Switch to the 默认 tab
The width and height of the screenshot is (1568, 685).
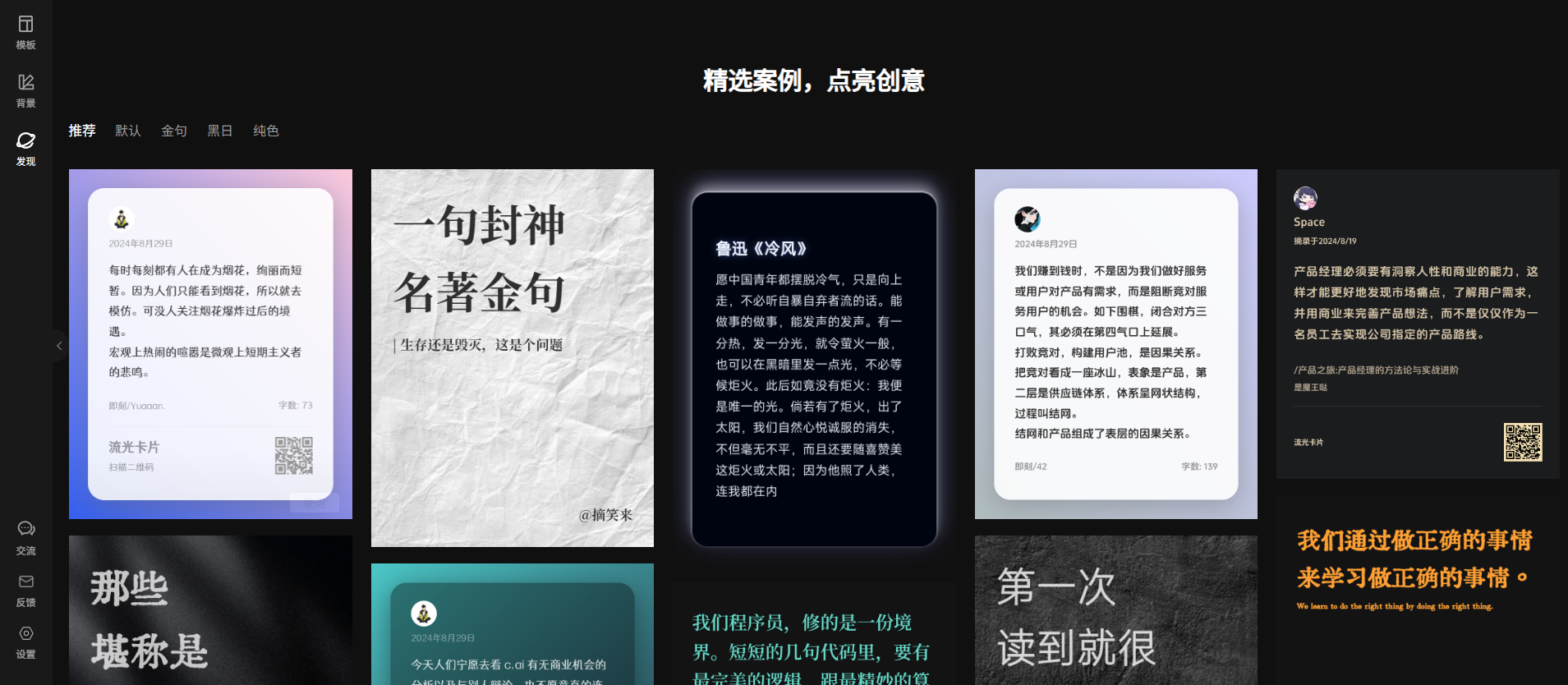coord(128,131)
